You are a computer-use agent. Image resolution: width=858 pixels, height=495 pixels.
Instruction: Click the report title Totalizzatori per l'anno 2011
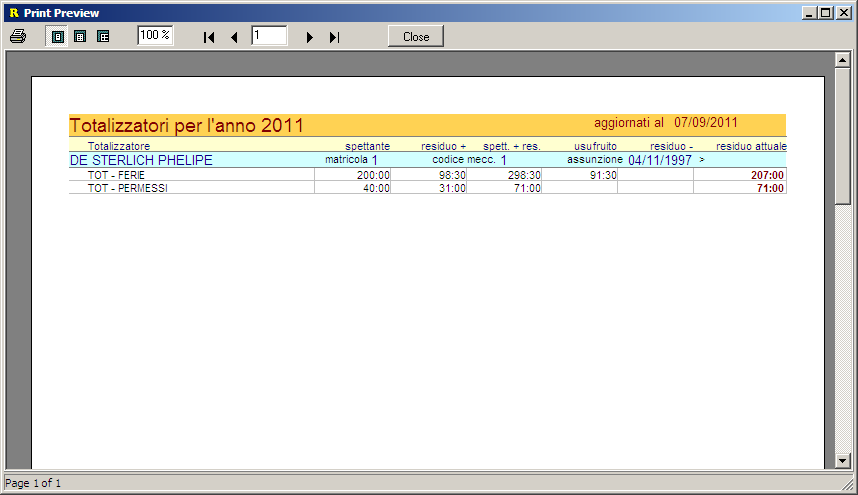(x=186, y=126)
